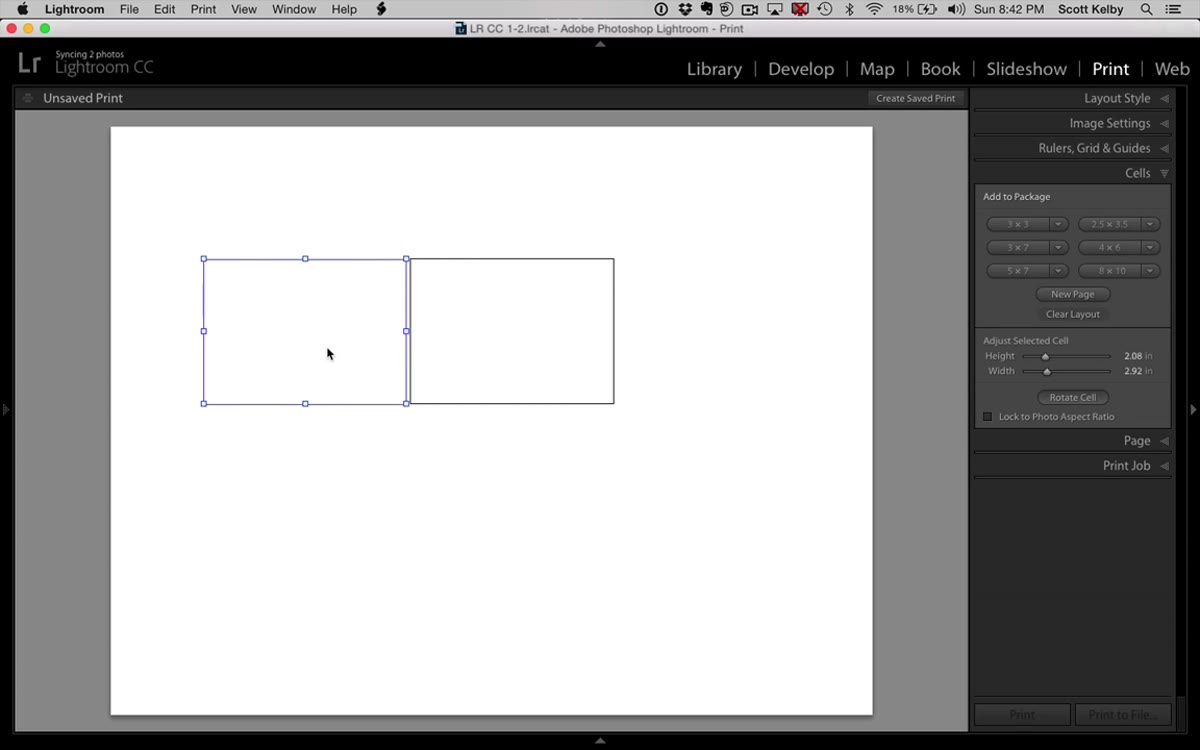This screenshot has width=1200, height=750.
Task: Click the Bluetooth status icon
Action: pyautogui.click(x=850, y=9)
